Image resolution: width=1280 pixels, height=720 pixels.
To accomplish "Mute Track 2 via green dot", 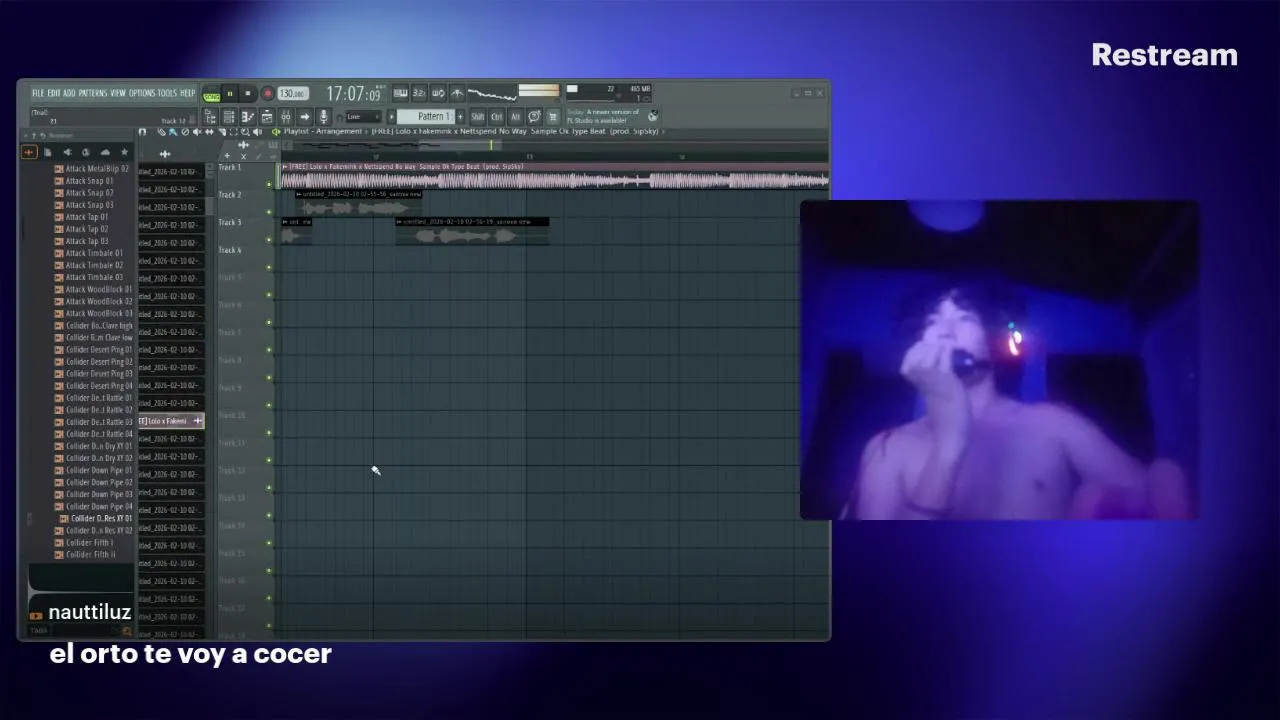I will pyautogui.click(x=269, y=212).
